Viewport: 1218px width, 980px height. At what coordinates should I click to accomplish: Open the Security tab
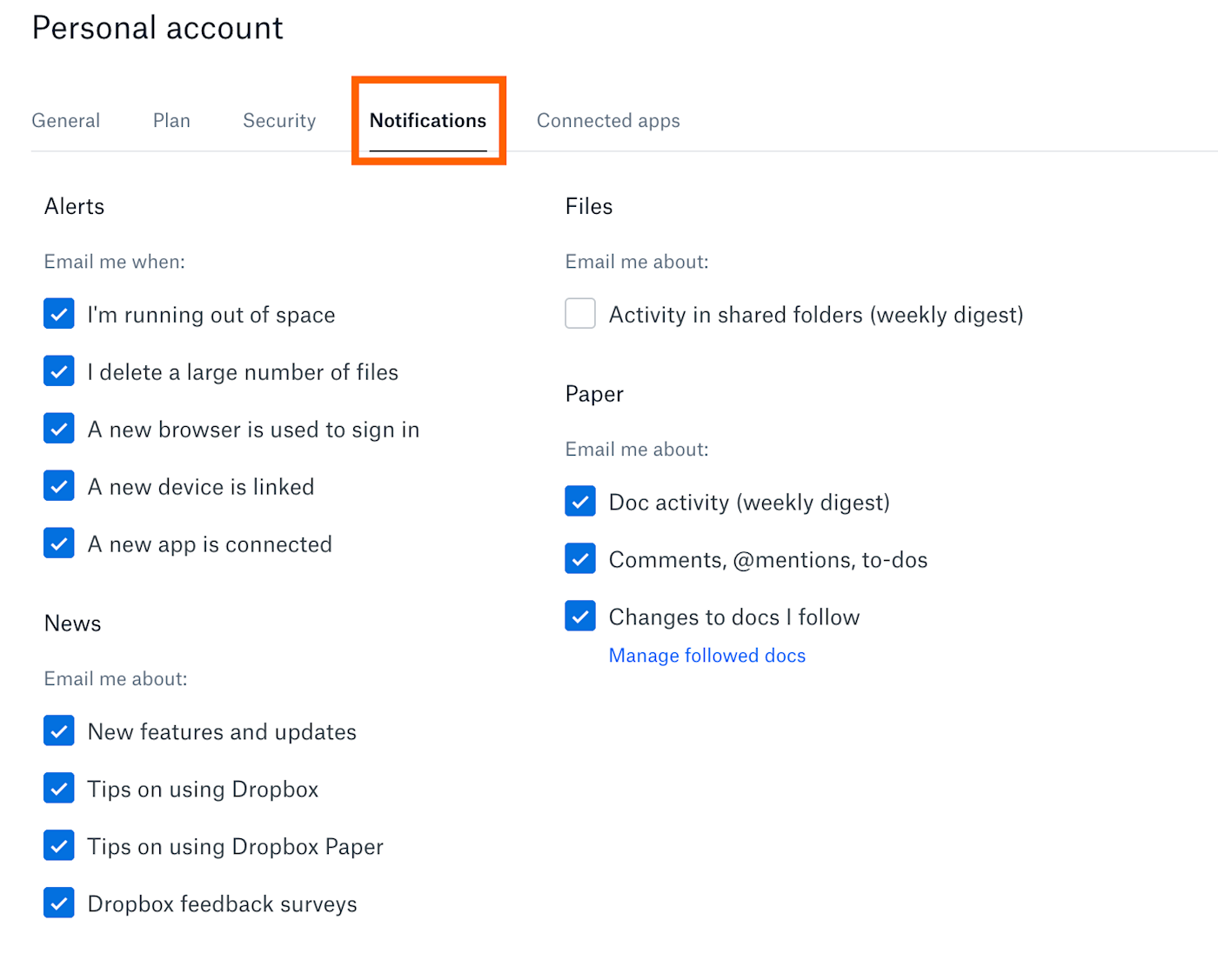(279, 121)
